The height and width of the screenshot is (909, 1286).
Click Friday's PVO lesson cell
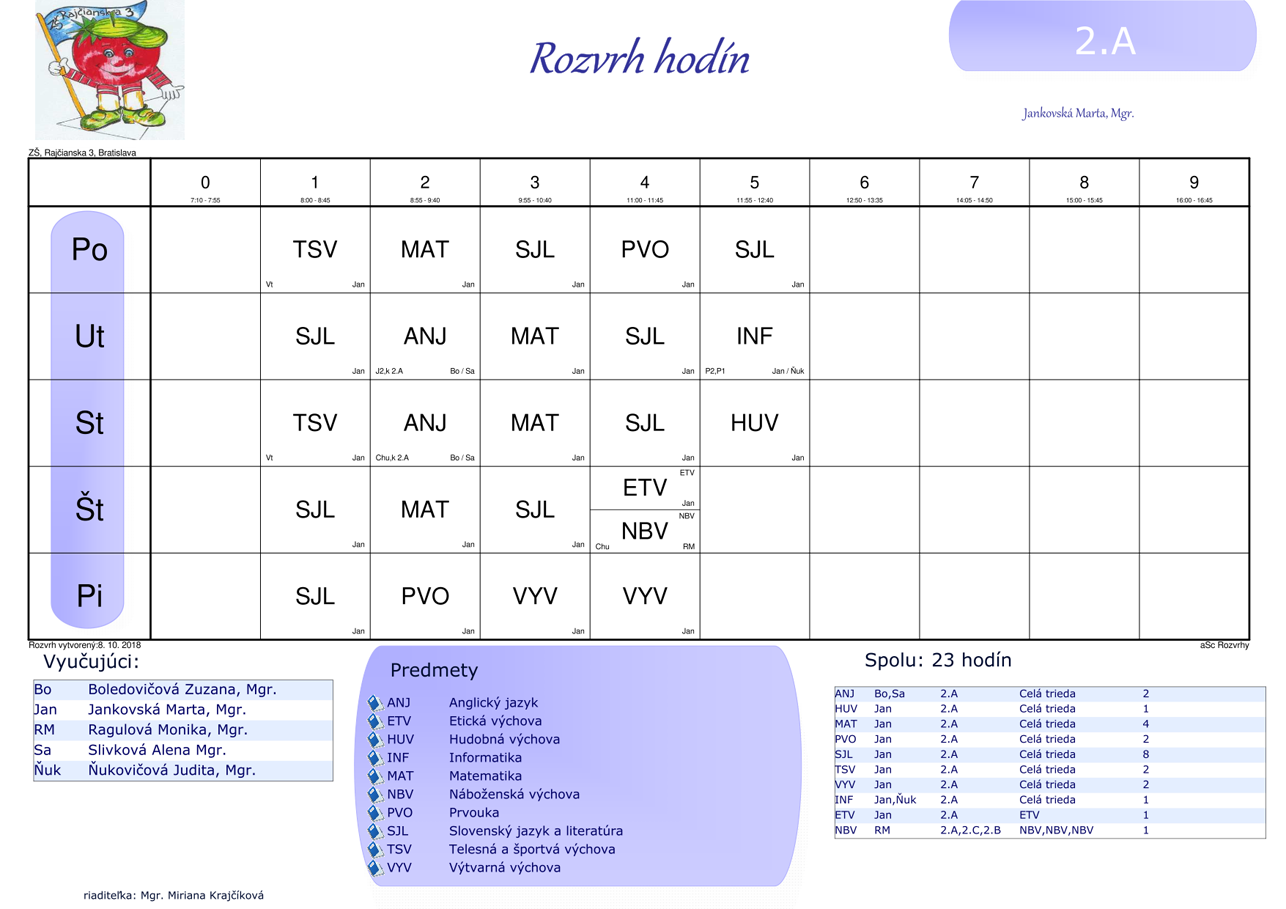point(425,597)
